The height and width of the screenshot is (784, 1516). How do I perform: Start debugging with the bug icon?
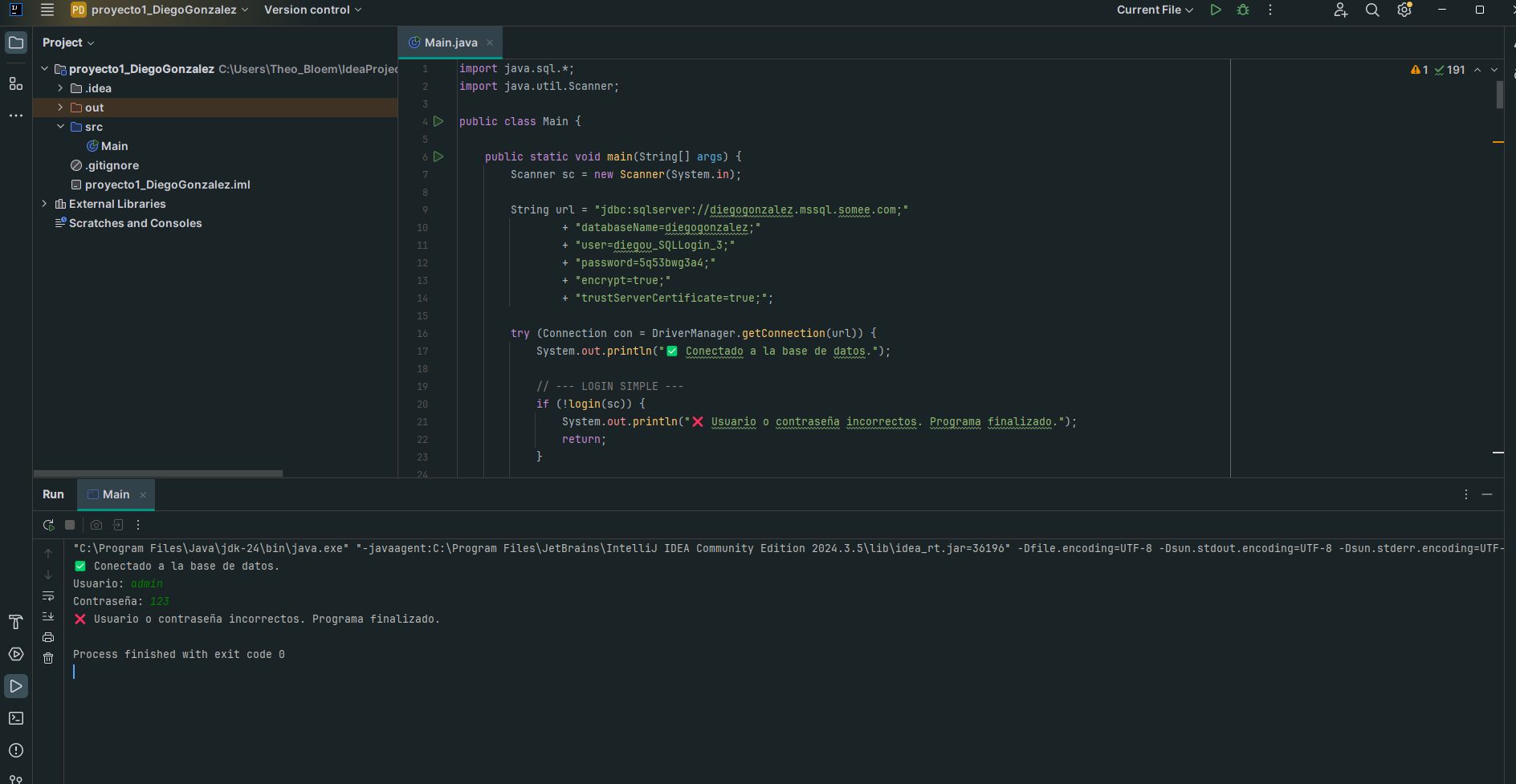point(1243,10)
